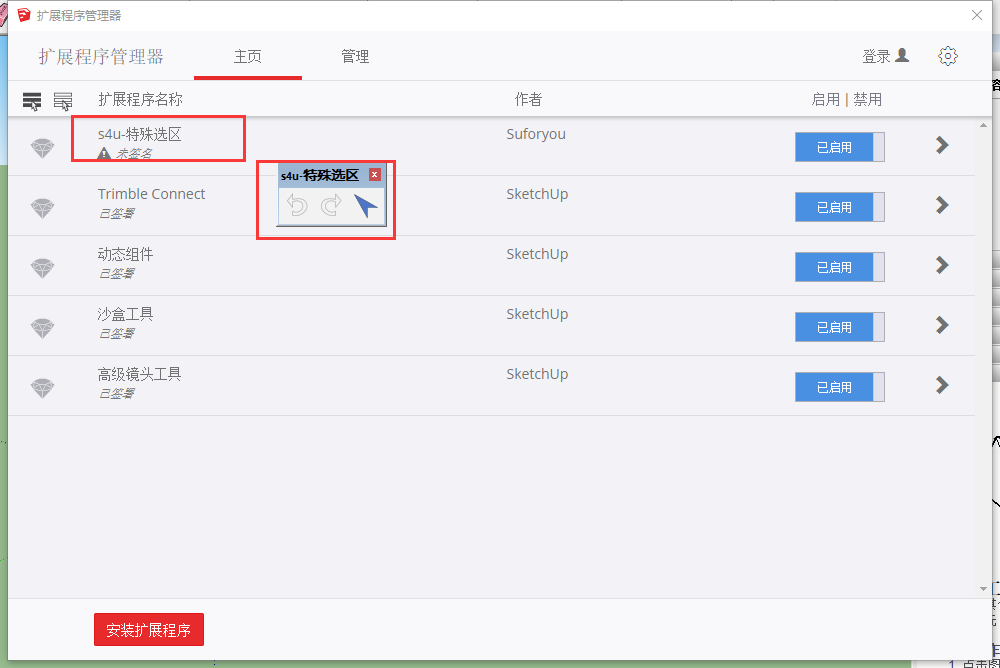Select the 主页 tab
1000x668 pixels.
point(248,57)
